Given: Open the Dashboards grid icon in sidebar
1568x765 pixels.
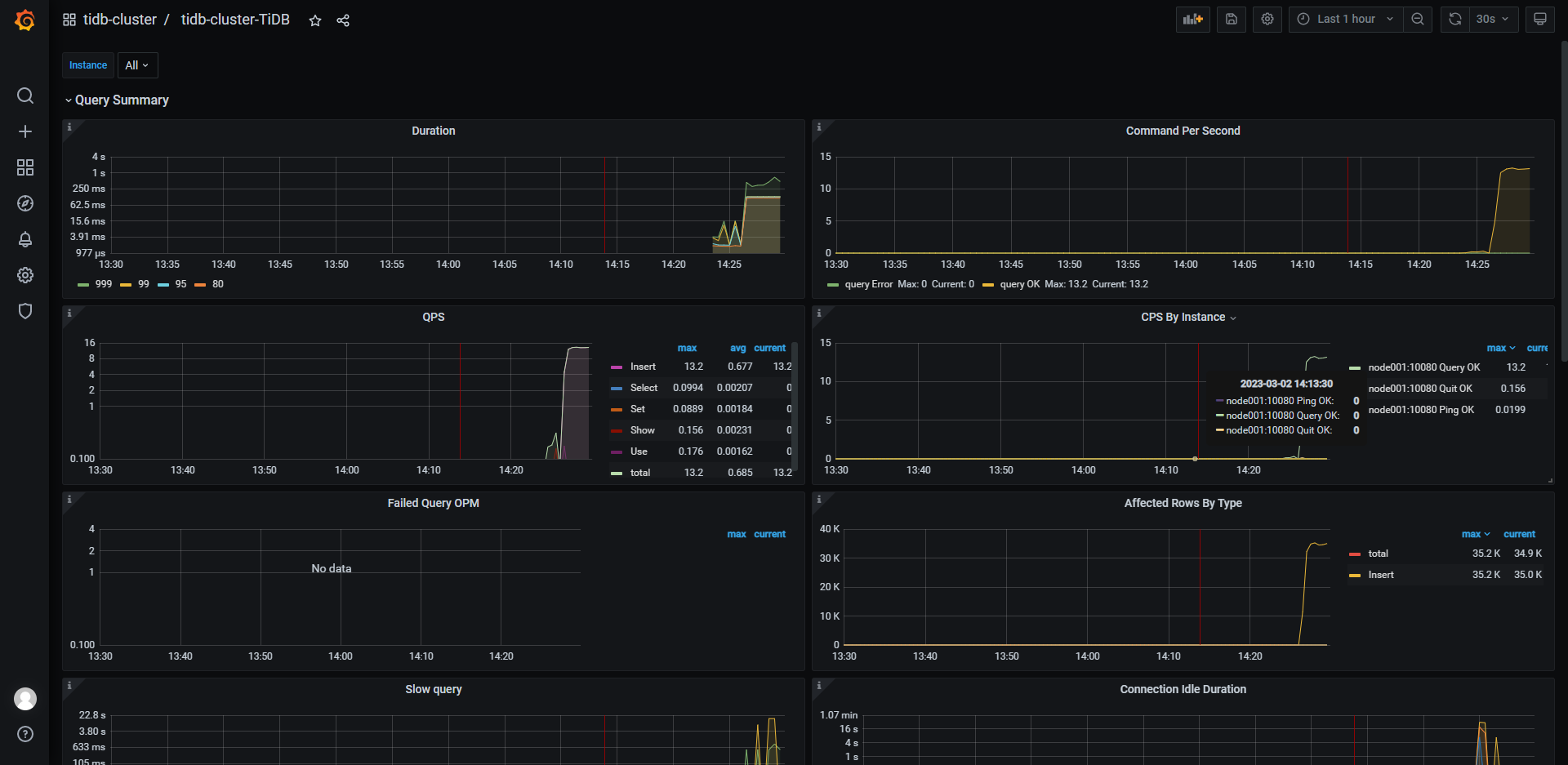Looking at the screenshot, I should [25, 167].
